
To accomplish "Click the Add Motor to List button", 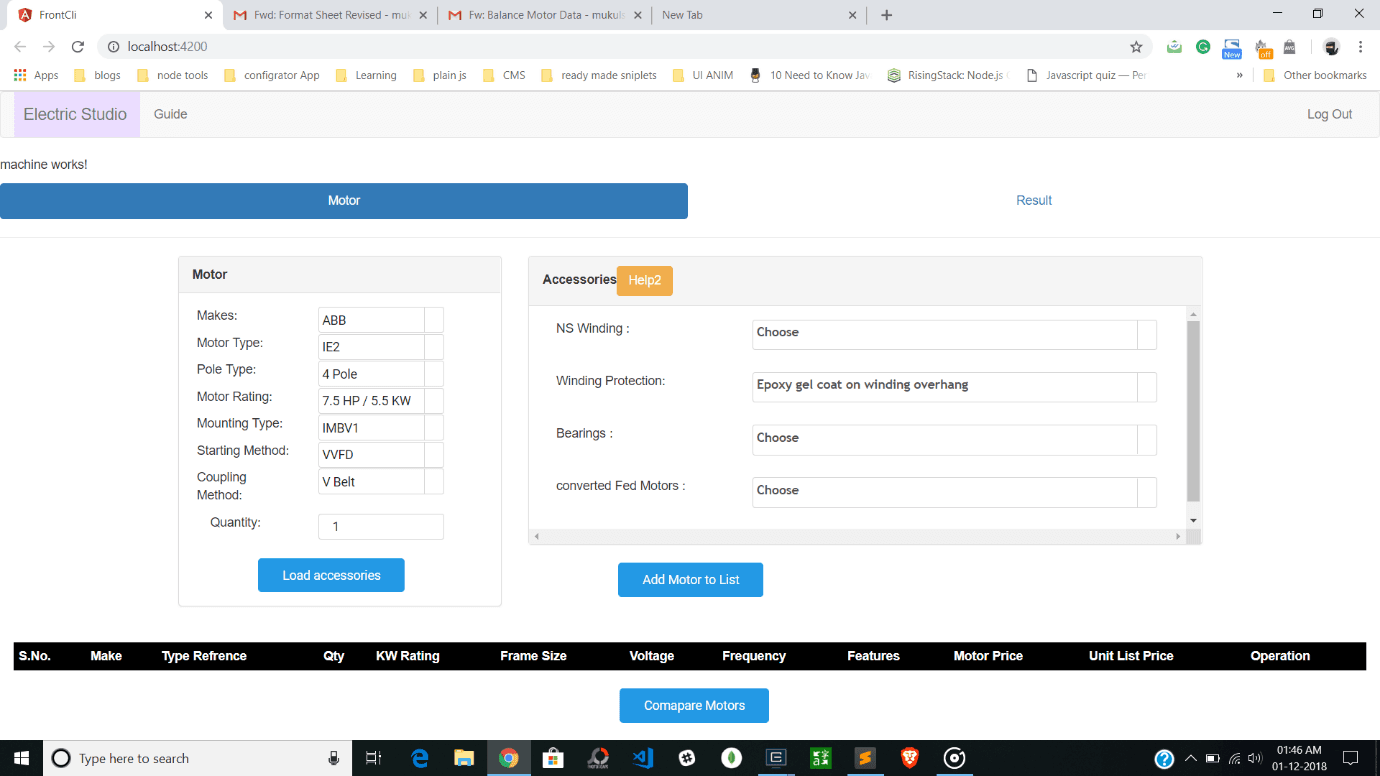I will coord(690,580).
